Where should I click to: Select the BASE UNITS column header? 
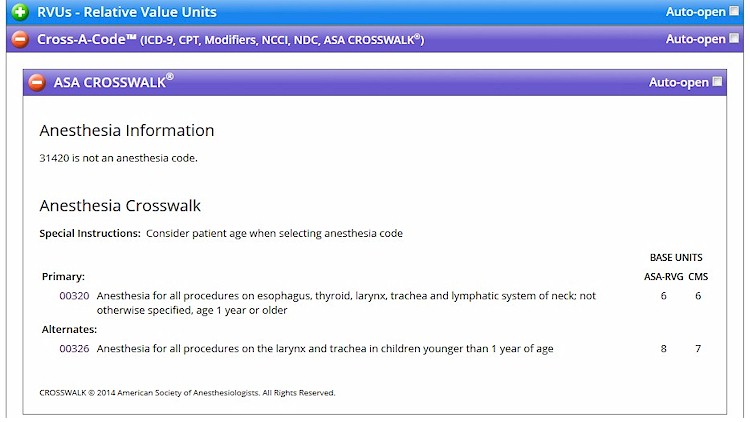(676, 257)
